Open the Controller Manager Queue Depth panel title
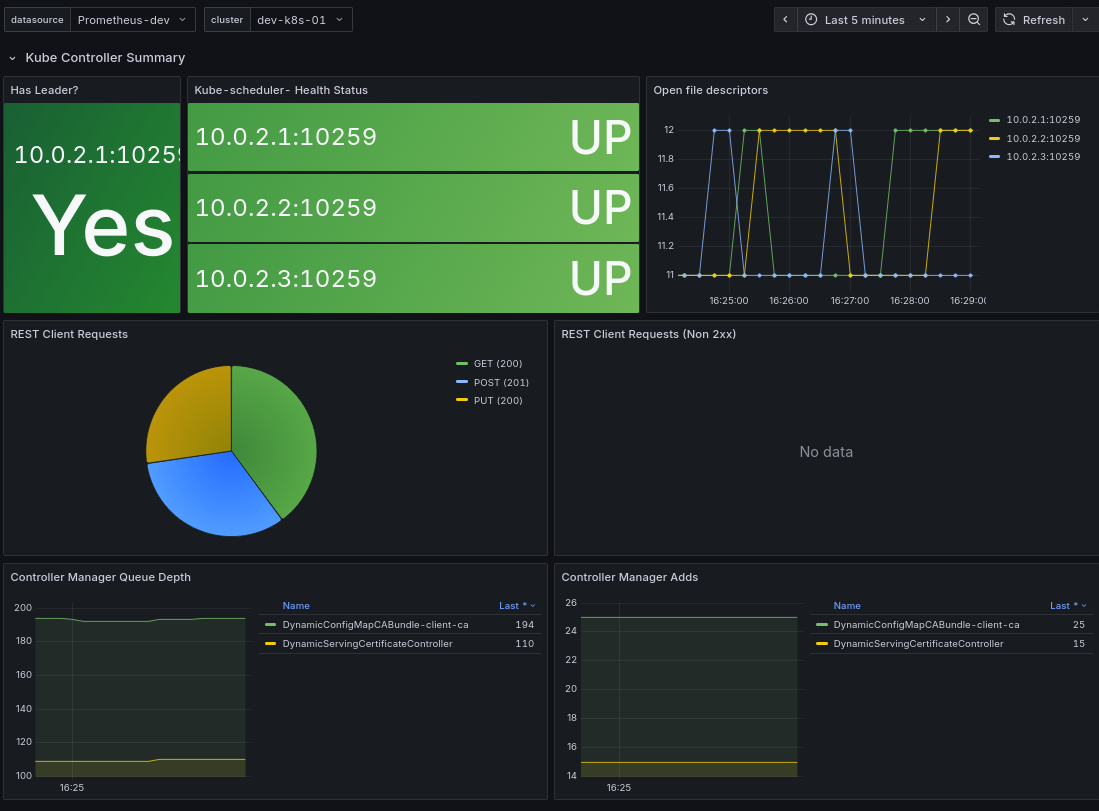The width and height of the screenshot is (1099, 811). pyautogui.click(x=100, y=577)
